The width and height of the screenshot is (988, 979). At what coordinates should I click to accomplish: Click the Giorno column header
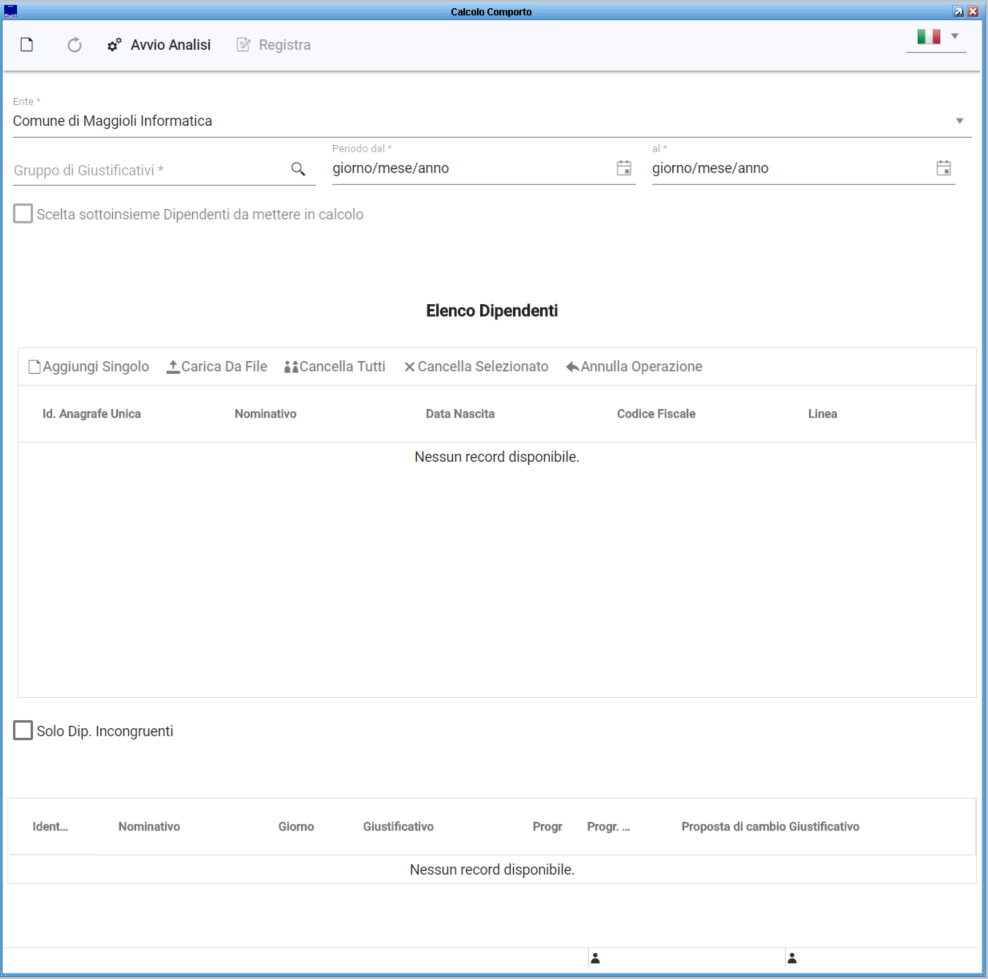(x=296, y=827)
